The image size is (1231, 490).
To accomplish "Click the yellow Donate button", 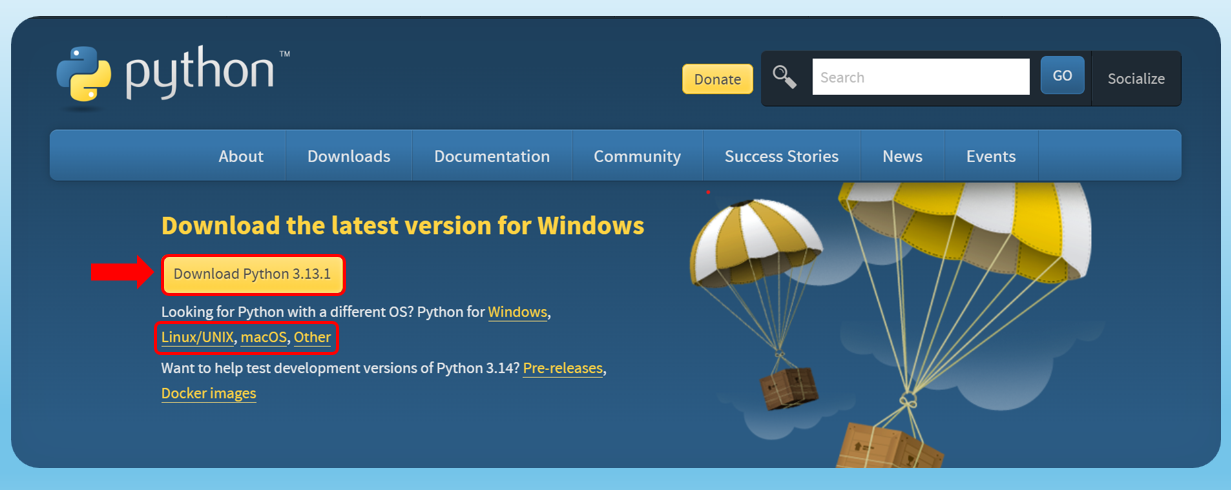I will click(x=718, y=79).
